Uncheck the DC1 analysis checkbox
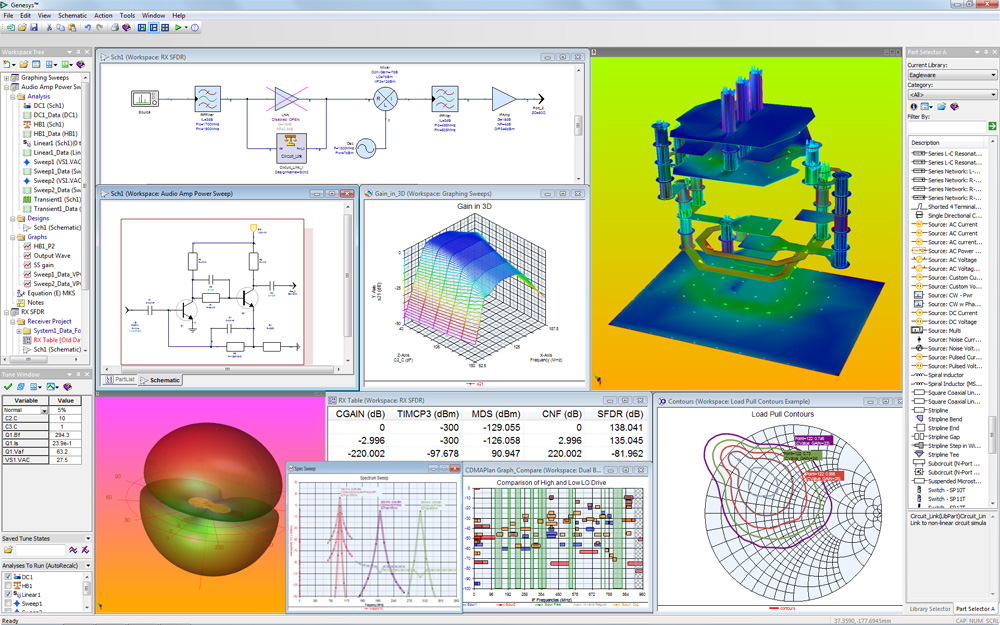 [x=8, y=577]
